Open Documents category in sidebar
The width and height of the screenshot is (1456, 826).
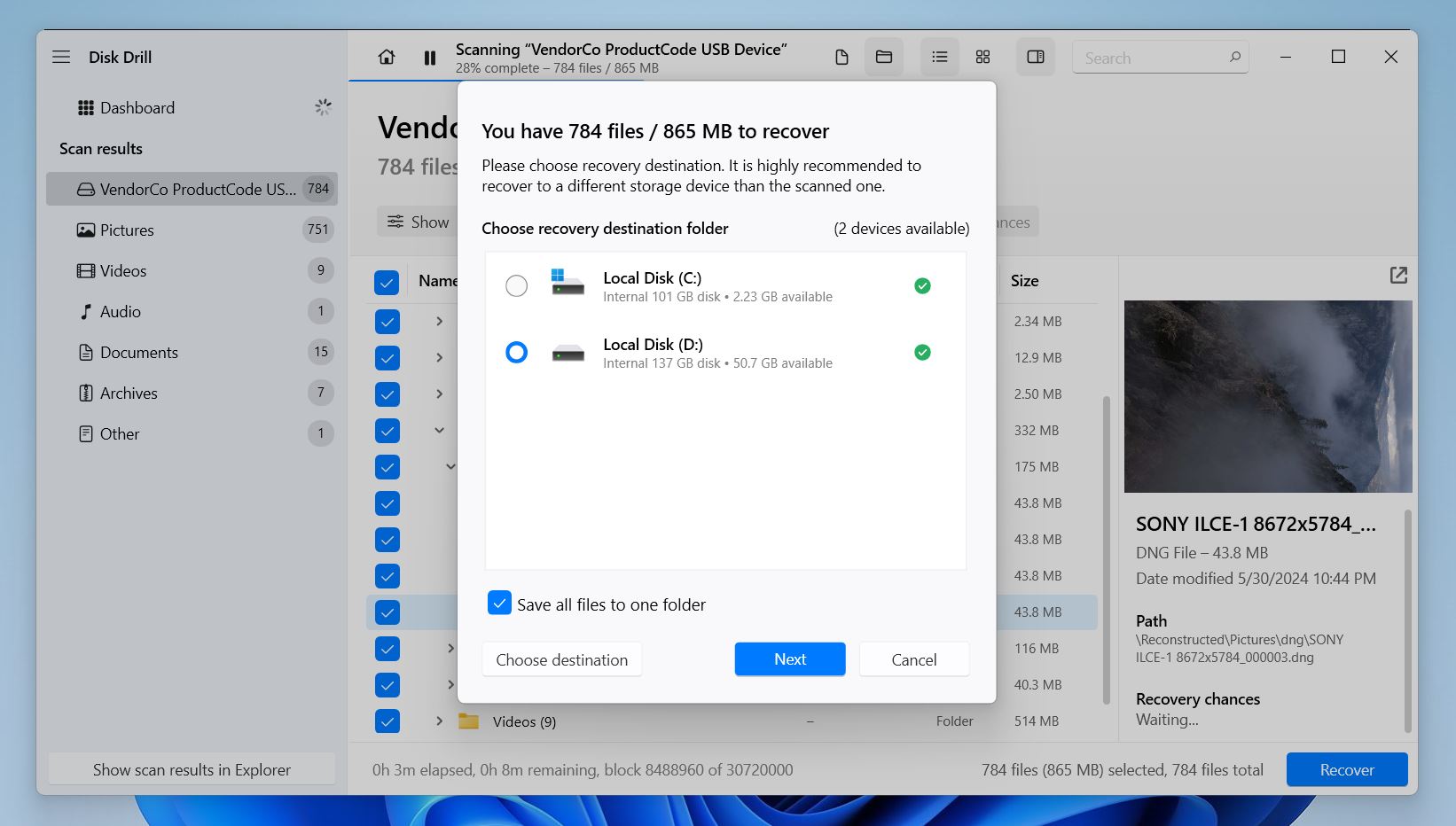(138, 353)
